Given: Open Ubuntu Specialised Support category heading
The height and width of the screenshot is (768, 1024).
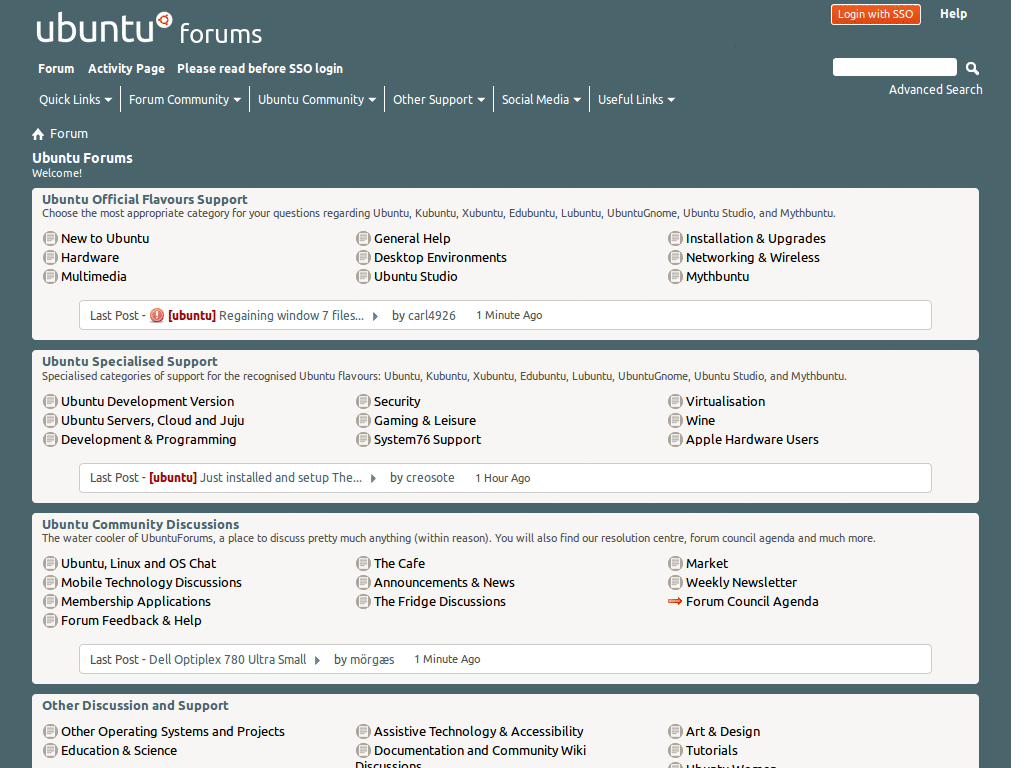Looking at the screenshot, I should point(130,361).
